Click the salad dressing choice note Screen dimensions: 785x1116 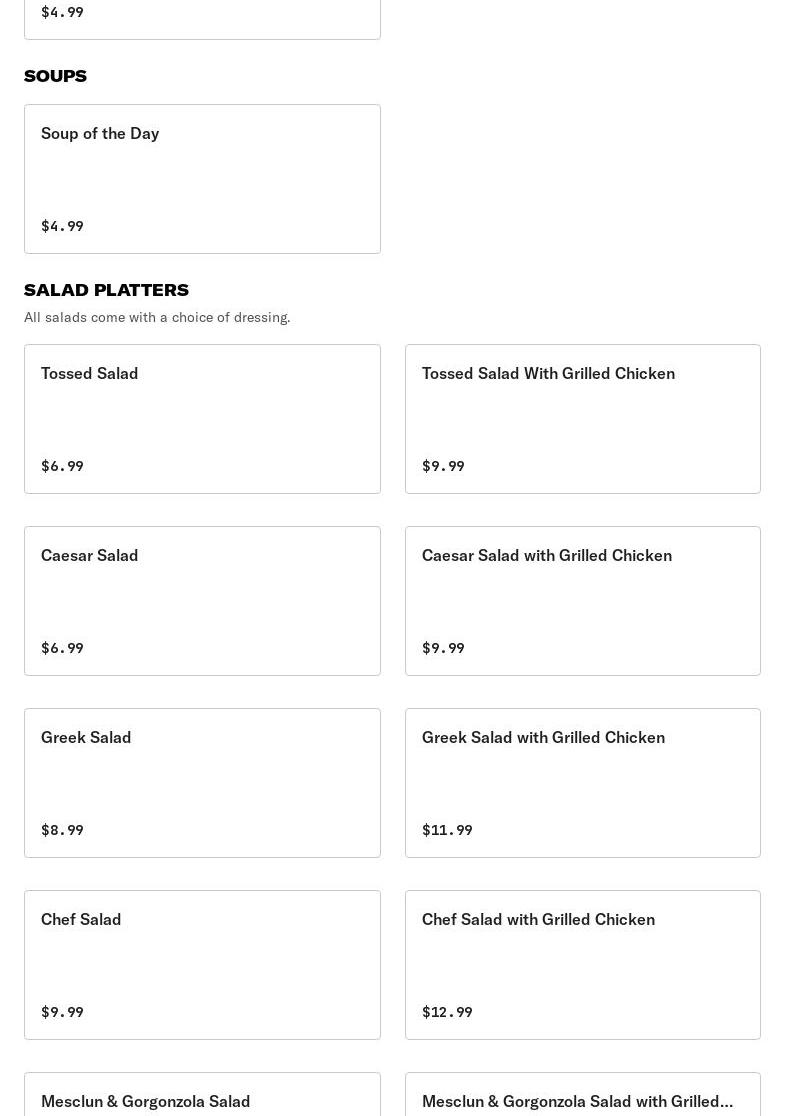point(157,317)
